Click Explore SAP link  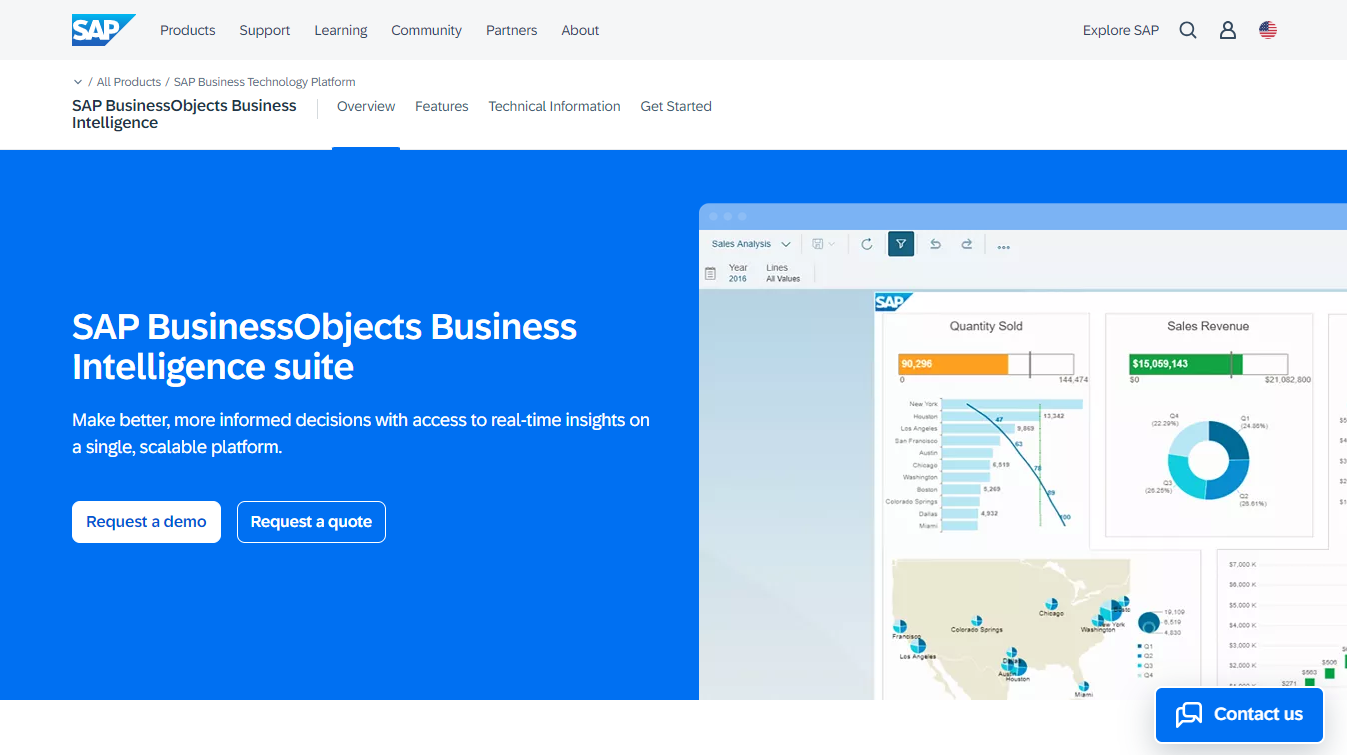1121,30
